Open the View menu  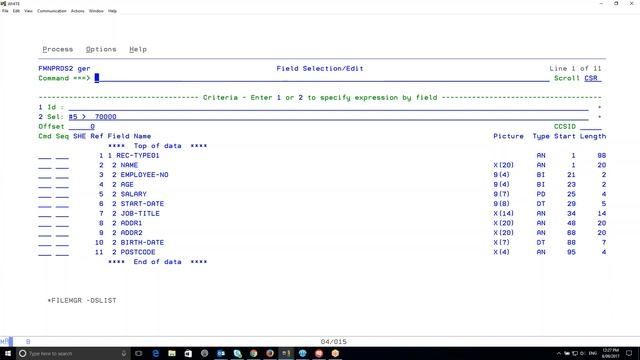28,11
